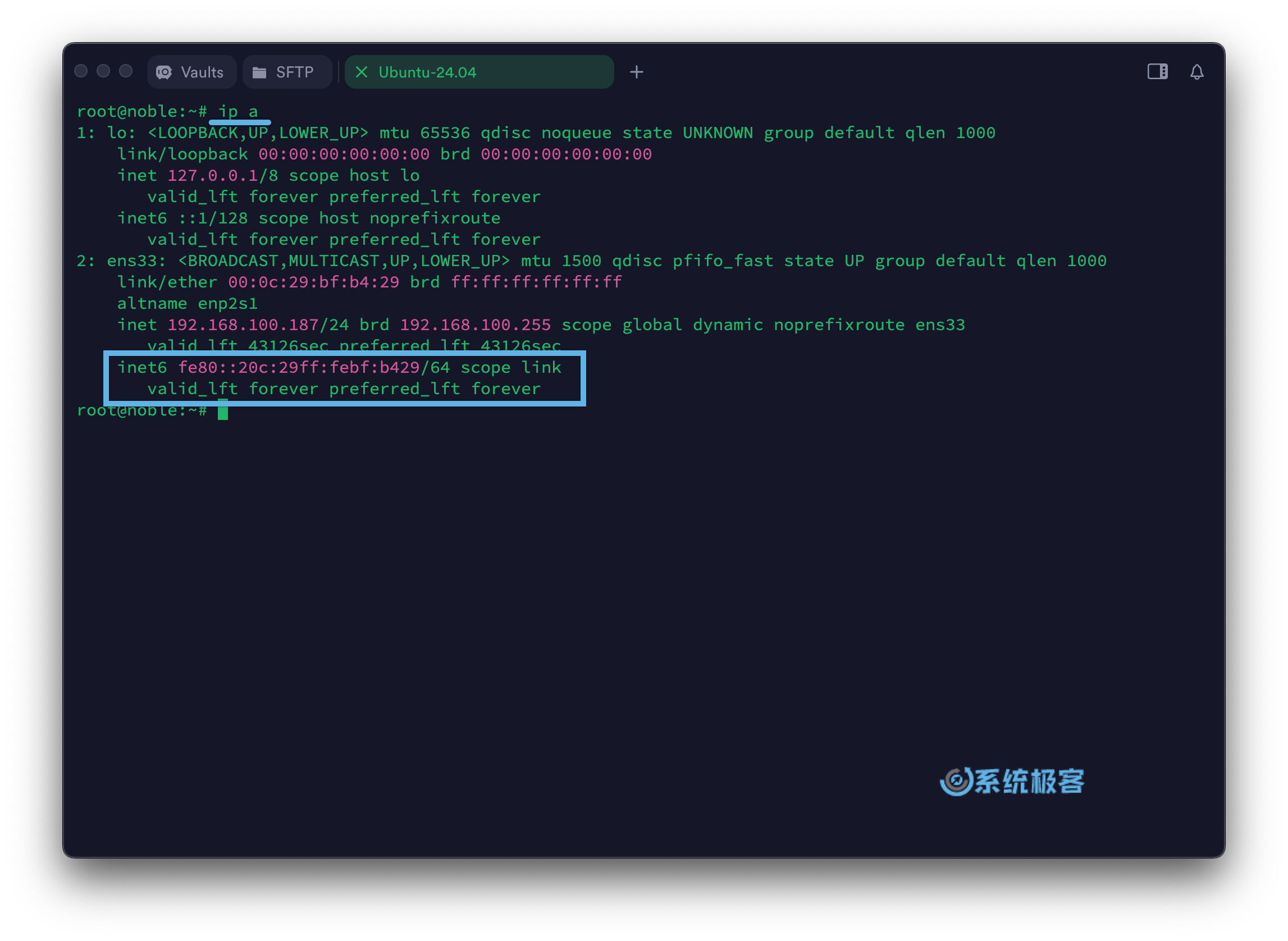
Task: Click 'valid_lft 43126sec' text
Action: pyautogui.click(x=237, y=345)
